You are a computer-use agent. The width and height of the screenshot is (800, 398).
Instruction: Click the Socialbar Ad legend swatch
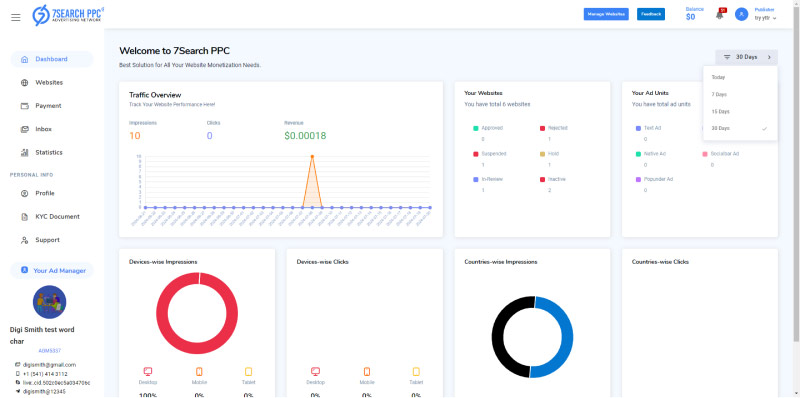705,154
